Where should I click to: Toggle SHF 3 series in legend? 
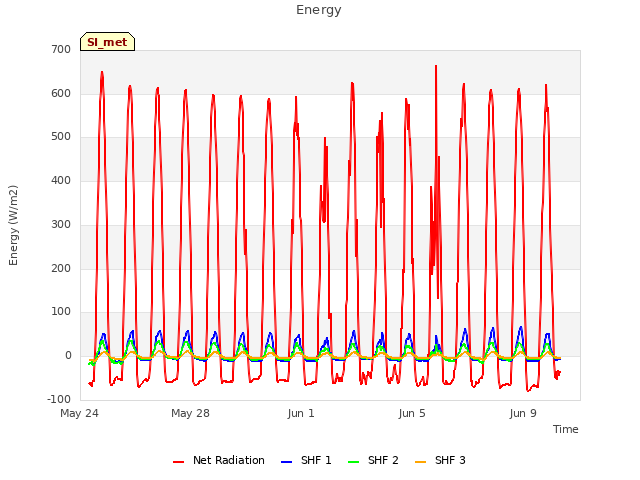click(x=440, y=460)
